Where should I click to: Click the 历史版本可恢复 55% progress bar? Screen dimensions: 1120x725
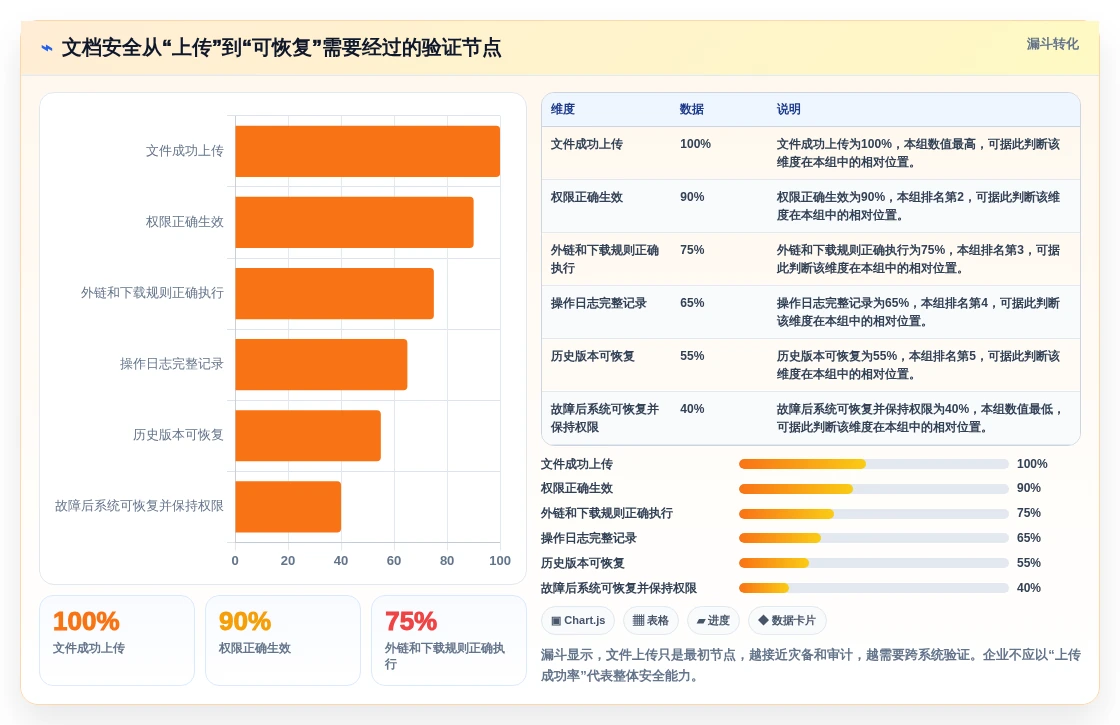pos(874,564)
